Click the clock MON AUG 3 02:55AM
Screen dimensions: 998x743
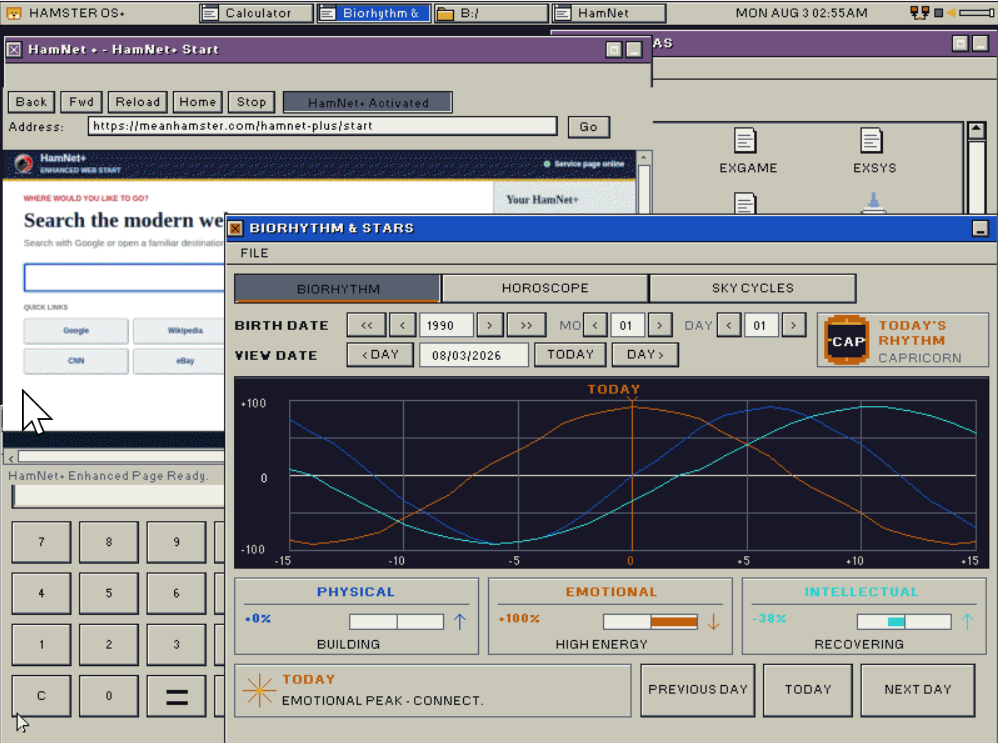(801, 13)
